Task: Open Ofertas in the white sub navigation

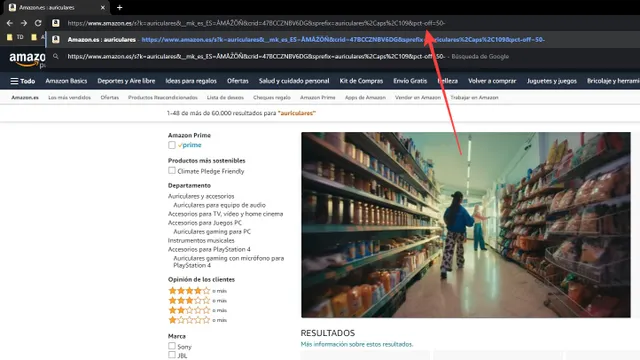Action: 109,98
